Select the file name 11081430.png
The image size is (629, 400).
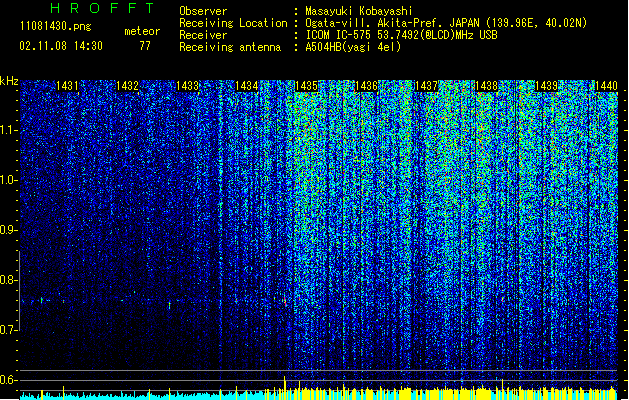(x=55, y=26)
